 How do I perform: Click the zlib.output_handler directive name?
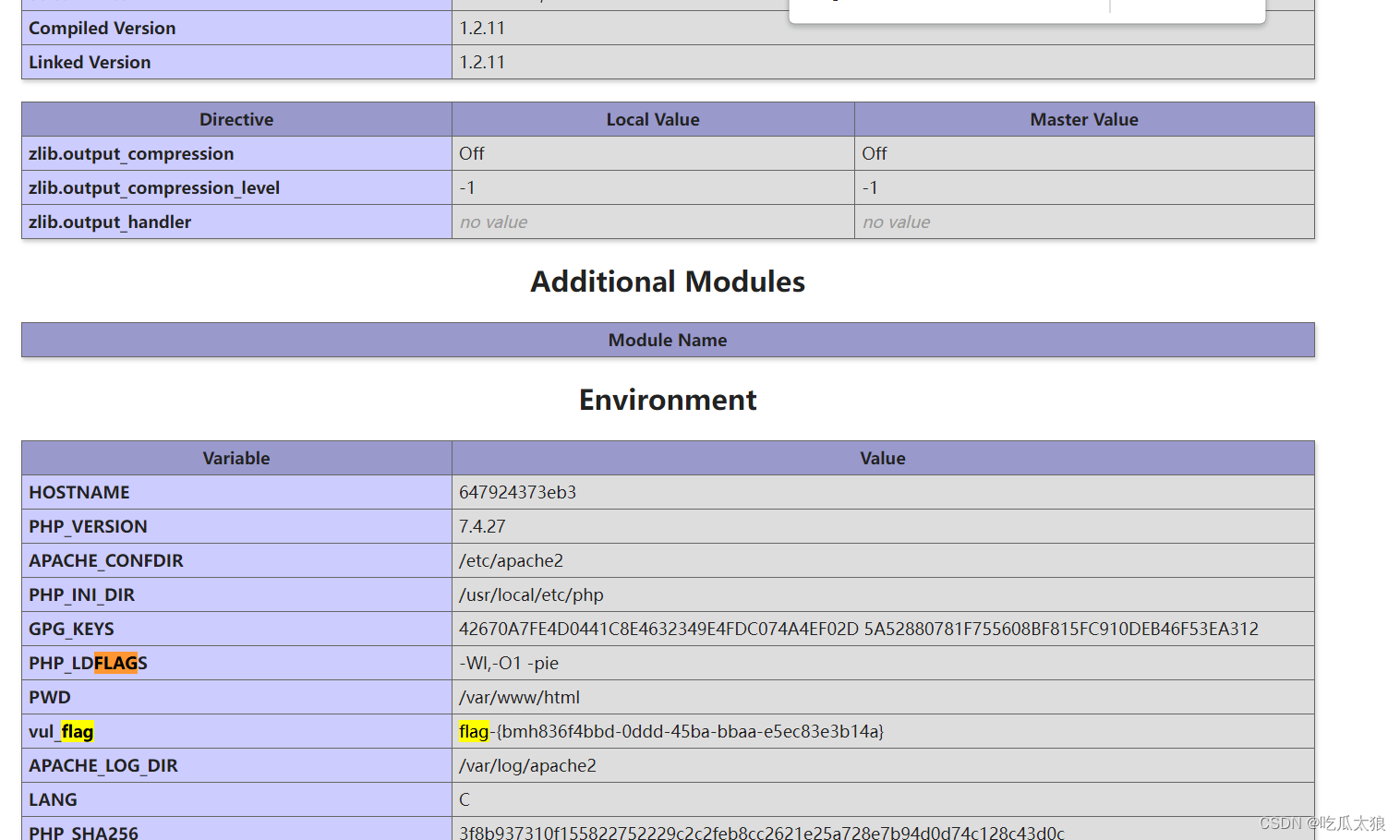[x=110, y=222]
